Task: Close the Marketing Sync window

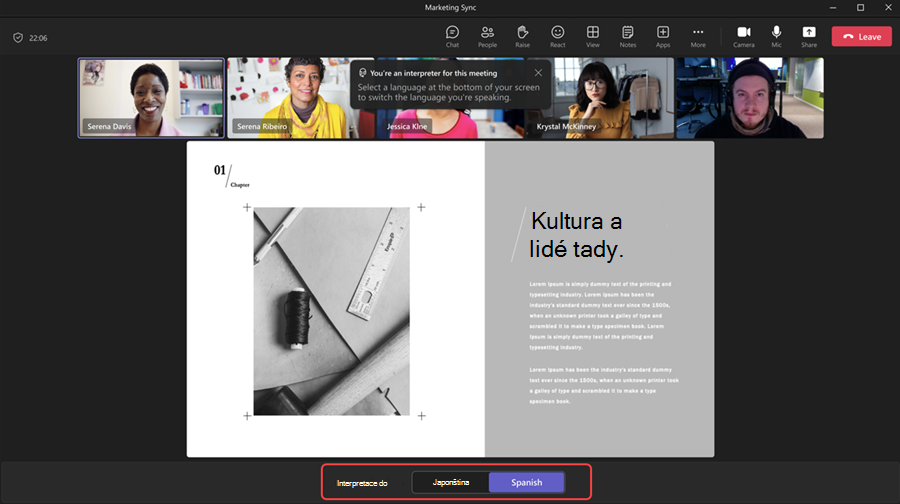Action: tap(888, 7)
